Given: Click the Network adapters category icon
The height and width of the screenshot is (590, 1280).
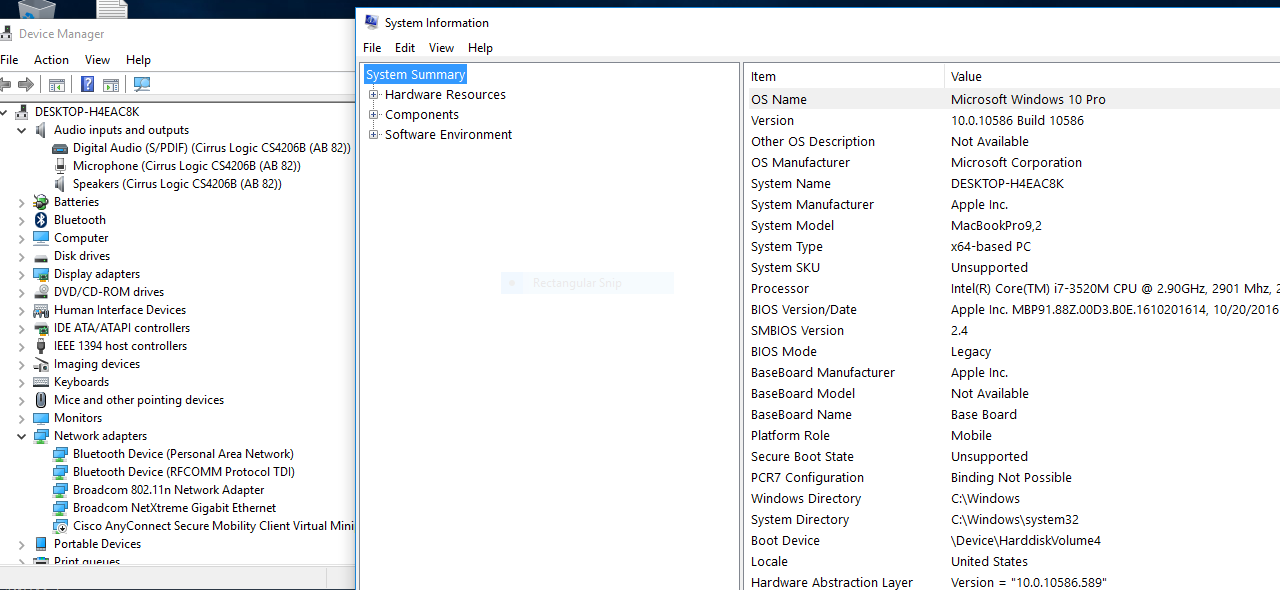Looking at the screenshot, I should coord(41,436).
